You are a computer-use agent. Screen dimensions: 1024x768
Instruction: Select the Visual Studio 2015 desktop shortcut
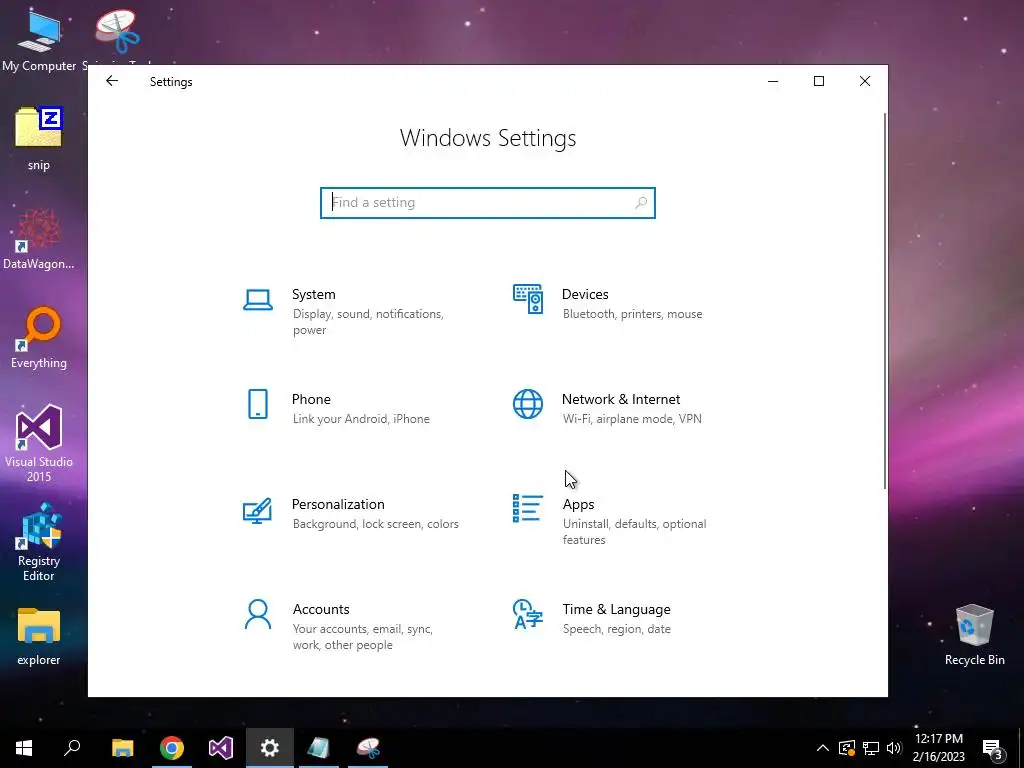(39, 444)
